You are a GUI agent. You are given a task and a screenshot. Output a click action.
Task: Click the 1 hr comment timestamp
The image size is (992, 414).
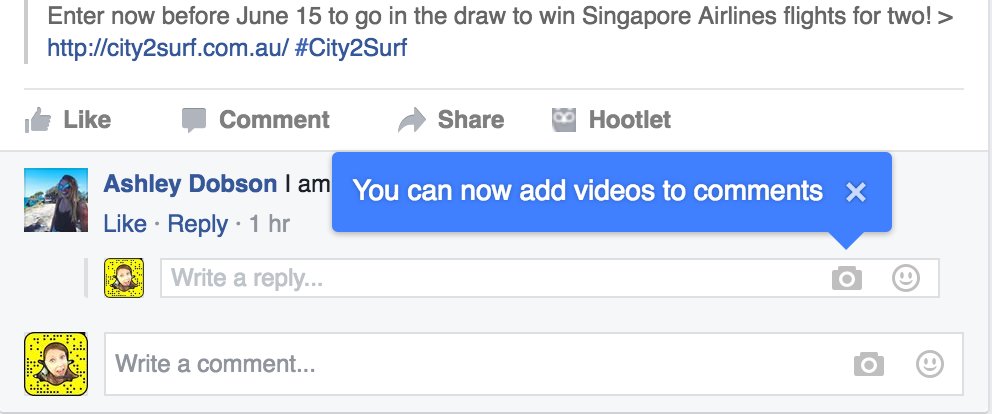[x=269, y=224]
